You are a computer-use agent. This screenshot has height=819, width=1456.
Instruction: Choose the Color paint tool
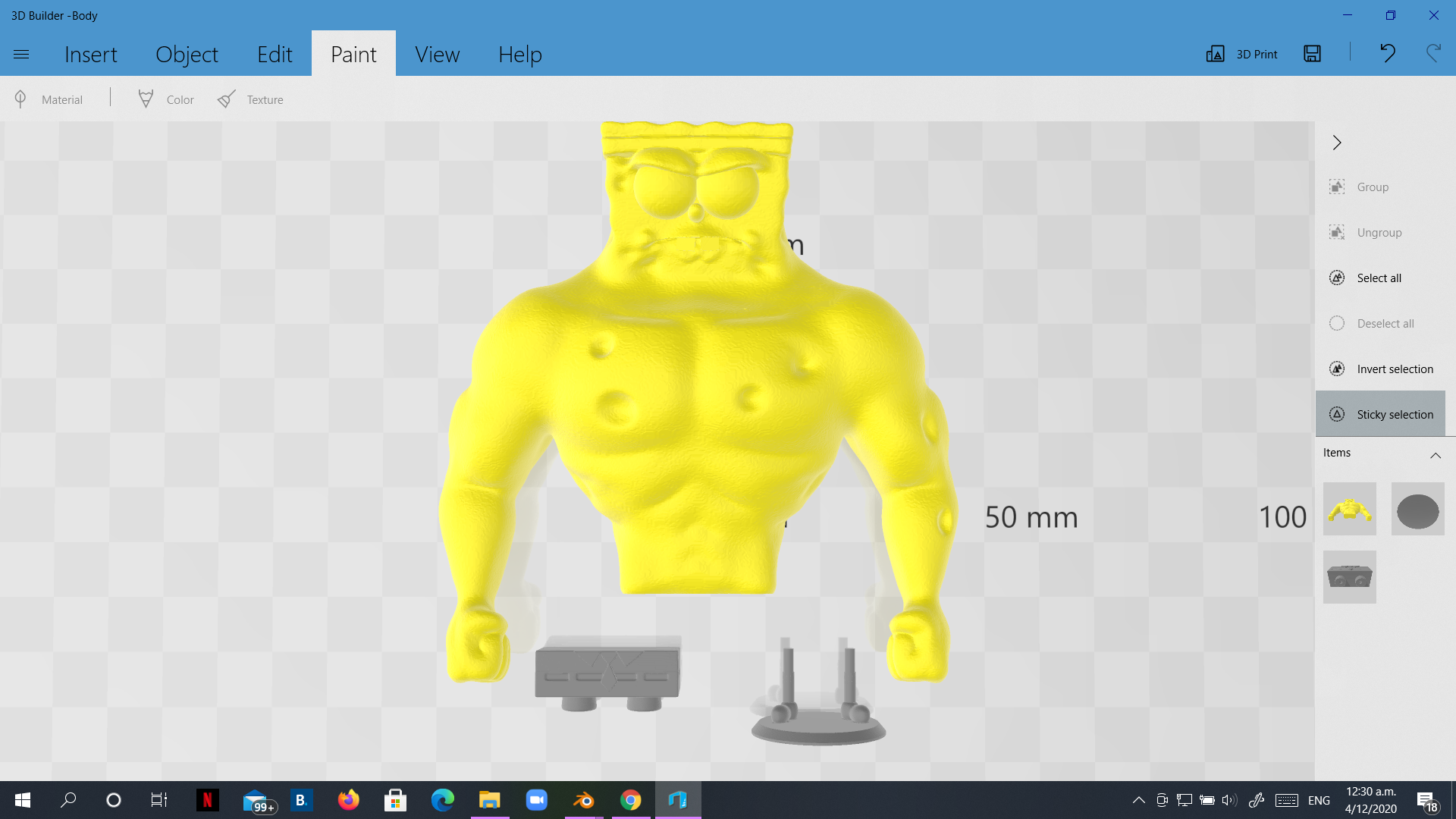[x=166, y=99]
